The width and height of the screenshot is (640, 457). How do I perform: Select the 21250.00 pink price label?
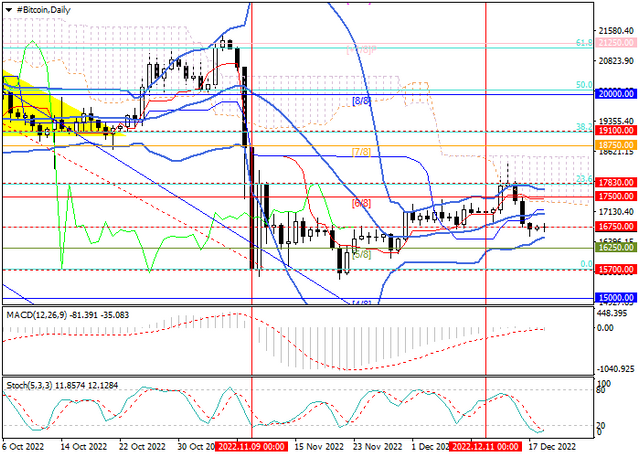point(616,42)
